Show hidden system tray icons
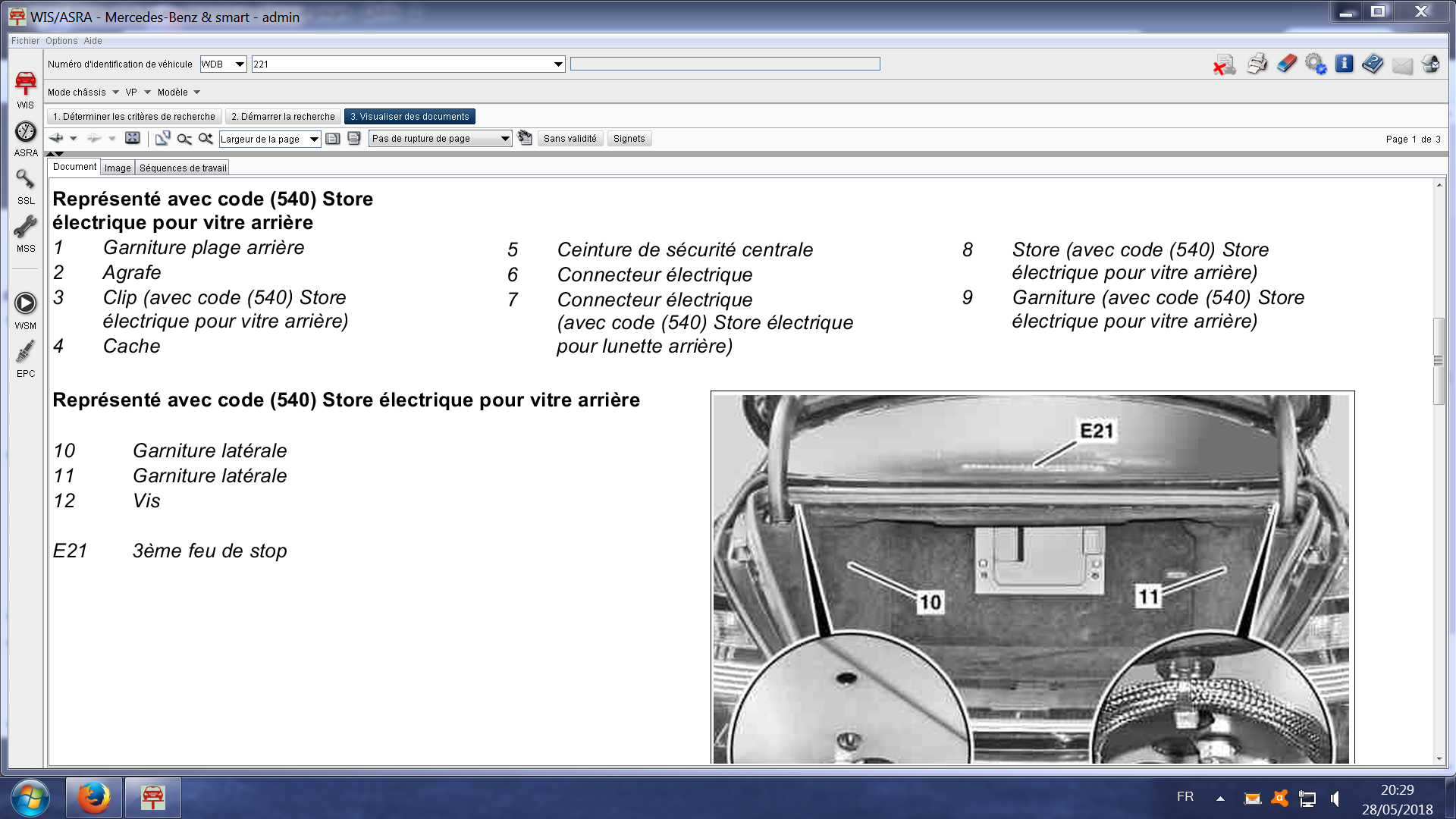 (x=1220, y=799)
